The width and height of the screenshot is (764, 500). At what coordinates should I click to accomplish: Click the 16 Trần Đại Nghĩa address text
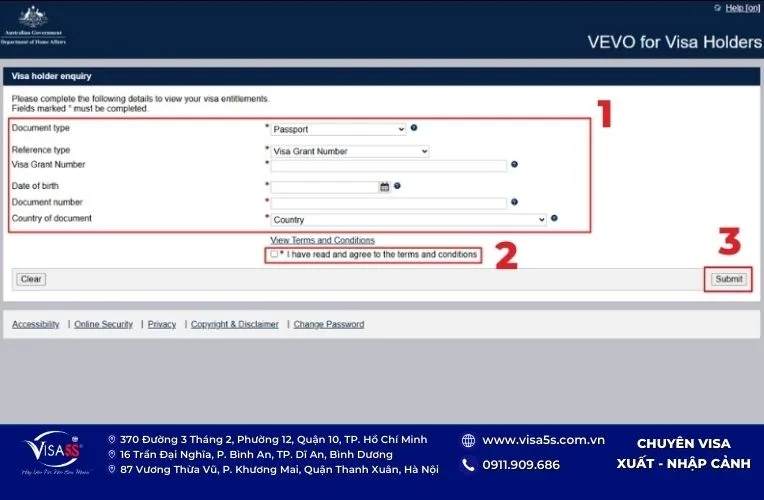[x=256, y=455]
